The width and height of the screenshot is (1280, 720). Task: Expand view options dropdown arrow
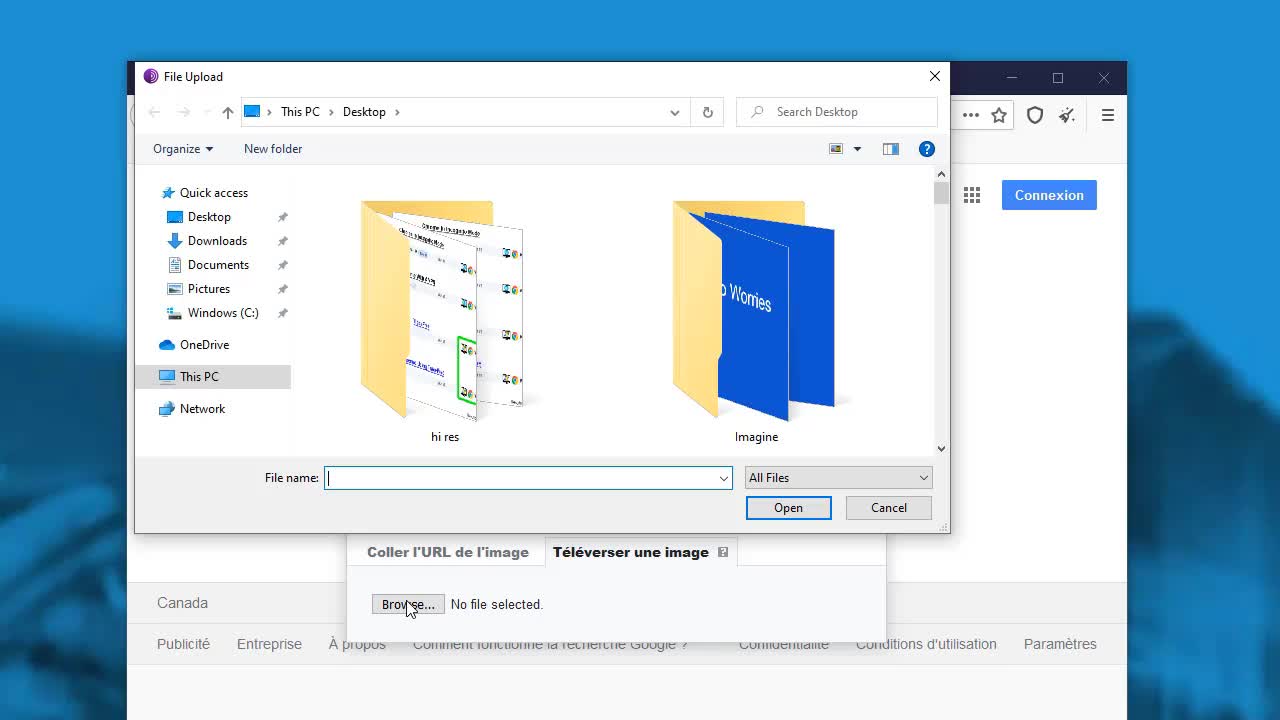click(857, 149)
